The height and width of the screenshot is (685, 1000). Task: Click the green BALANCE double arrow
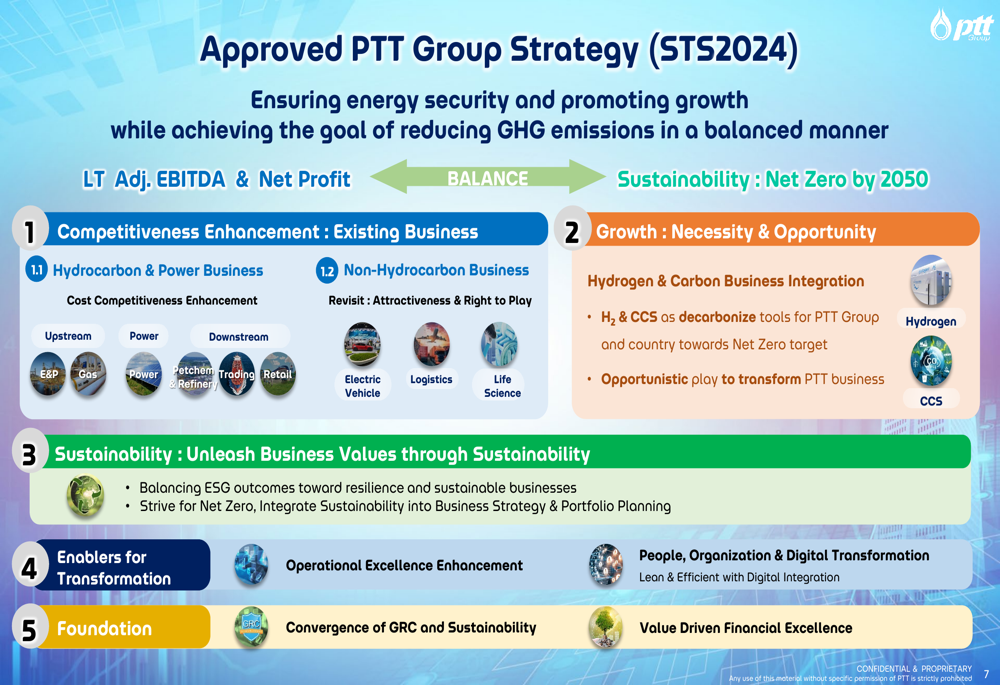(x=488, y=177)
